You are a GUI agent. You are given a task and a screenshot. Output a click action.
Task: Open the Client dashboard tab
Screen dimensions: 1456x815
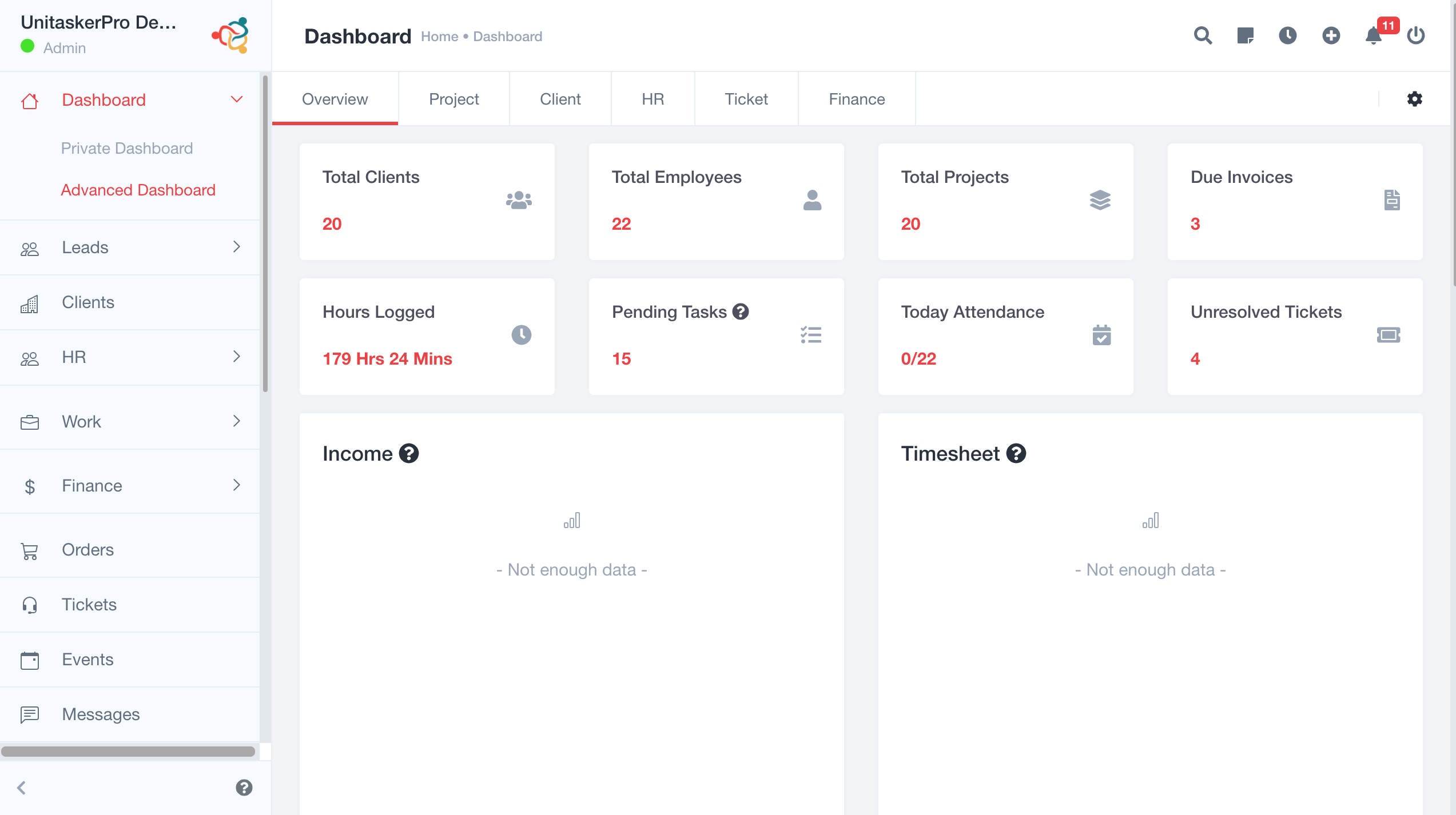(560, 98)
